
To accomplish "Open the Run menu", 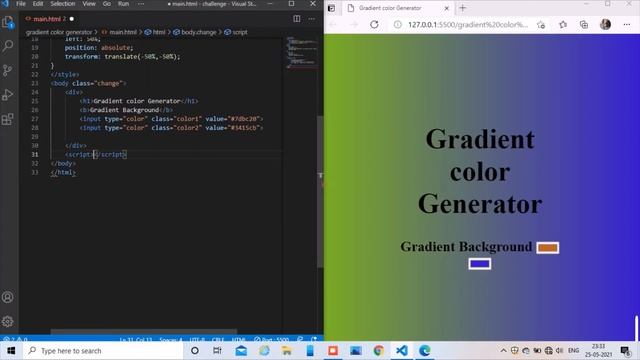I will point(123,4).
